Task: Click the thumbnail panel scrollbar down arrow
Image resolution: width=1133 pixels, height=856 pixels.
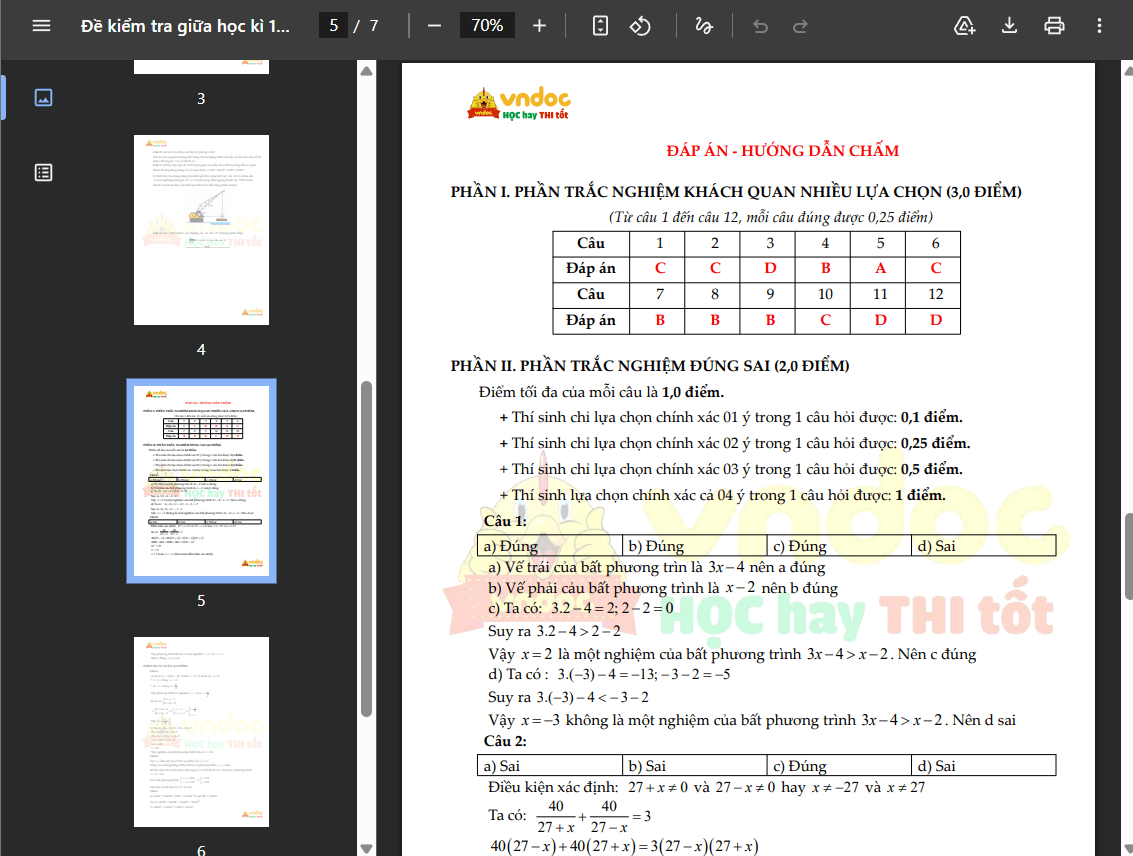Action: [x=366, y=848]
